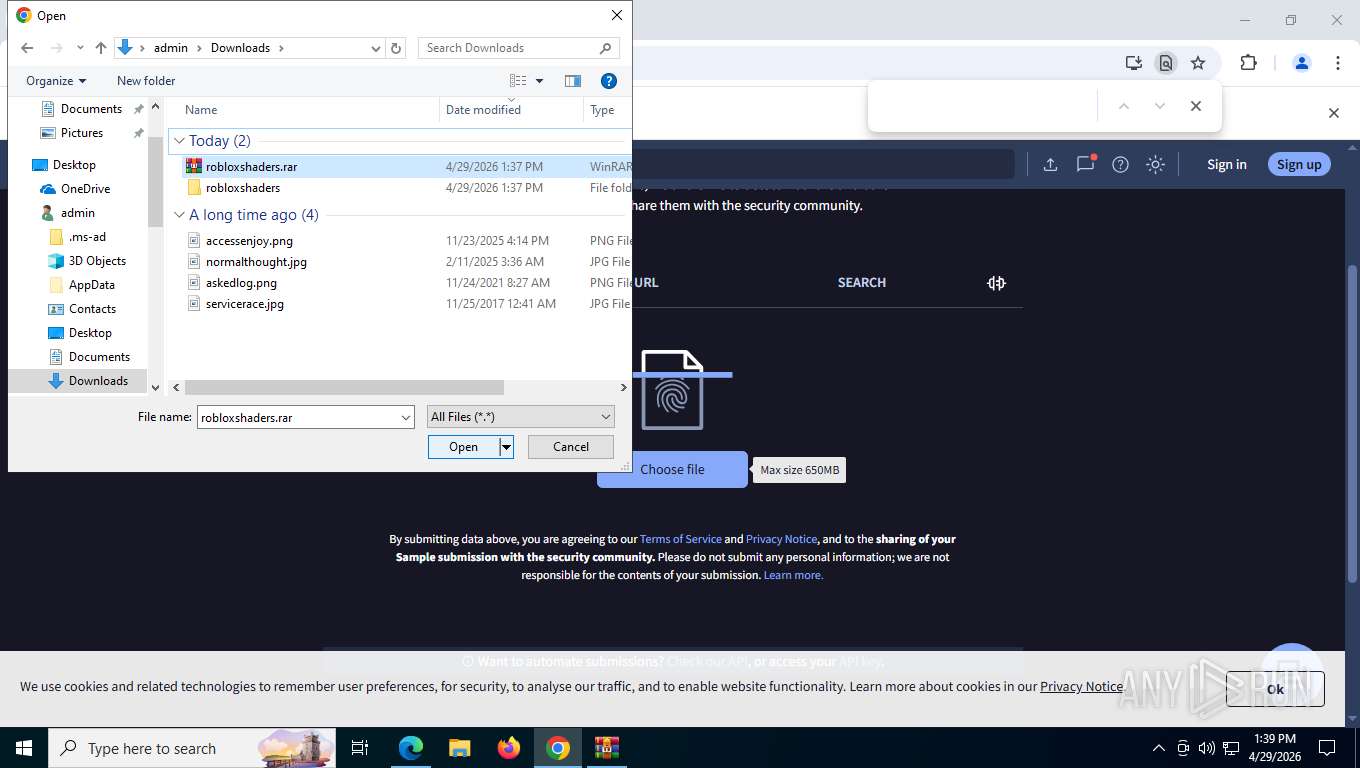Click the hash-search icon next to SEARCH tab
Image resolution: width=1360 pixels, height=768 pixels.
coord(996,283)
